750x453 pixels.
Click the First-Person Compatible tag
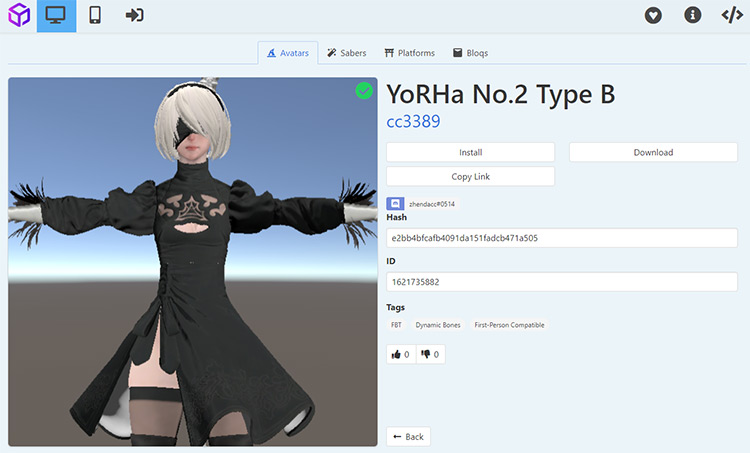pyautogui.click(x=509, y=325)
